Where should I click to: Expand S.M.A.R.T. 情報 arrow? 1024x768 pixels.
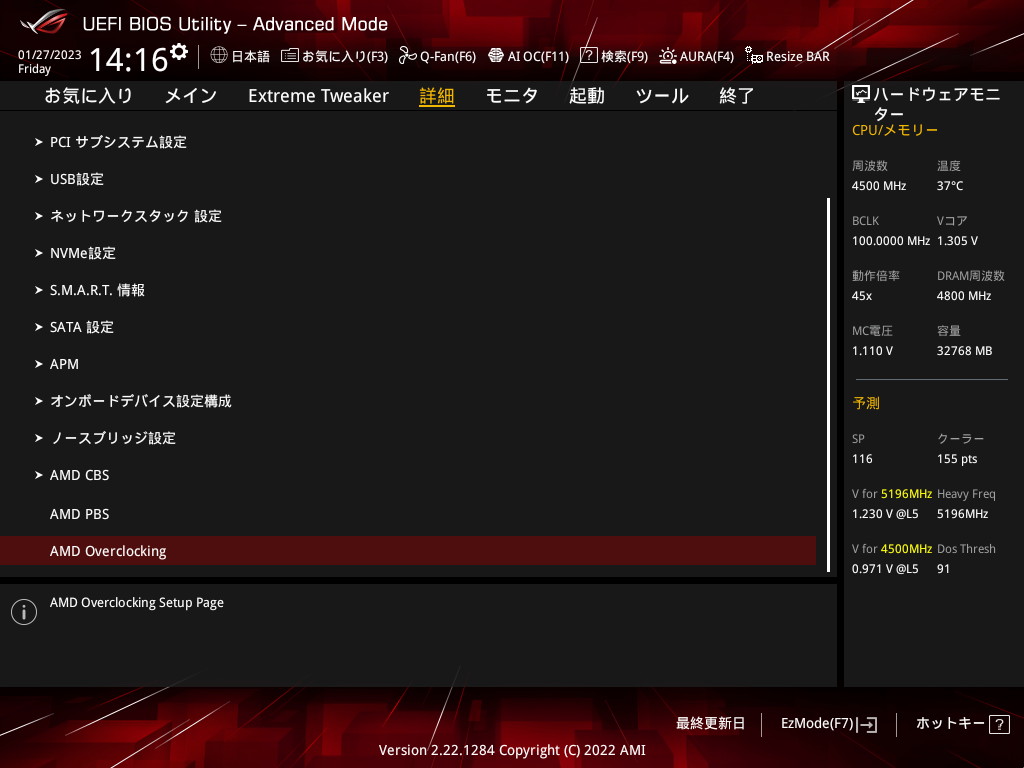pyautogui.click(x=39, y=290)
